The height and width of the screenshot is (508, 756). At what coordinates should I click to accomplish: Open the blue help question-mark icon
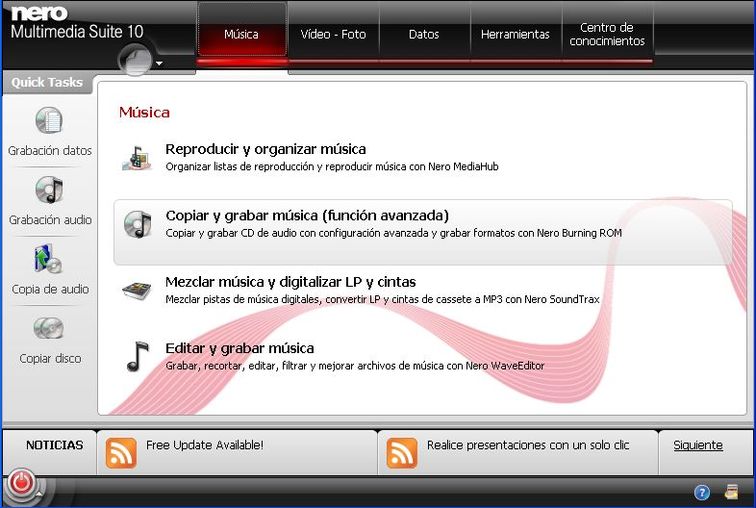click(x=702, y=493)
